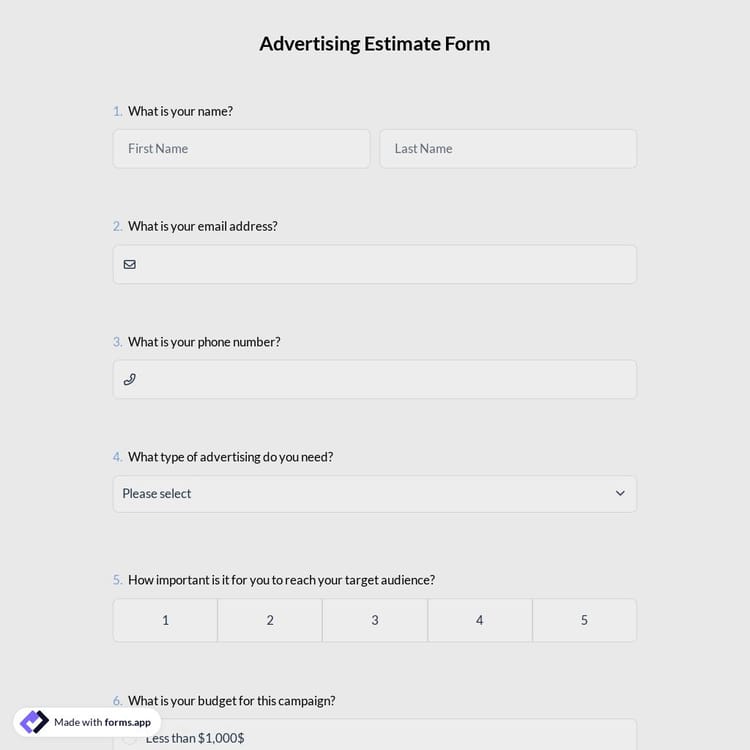Click the envelope icon in email field

tap(130, 264)
